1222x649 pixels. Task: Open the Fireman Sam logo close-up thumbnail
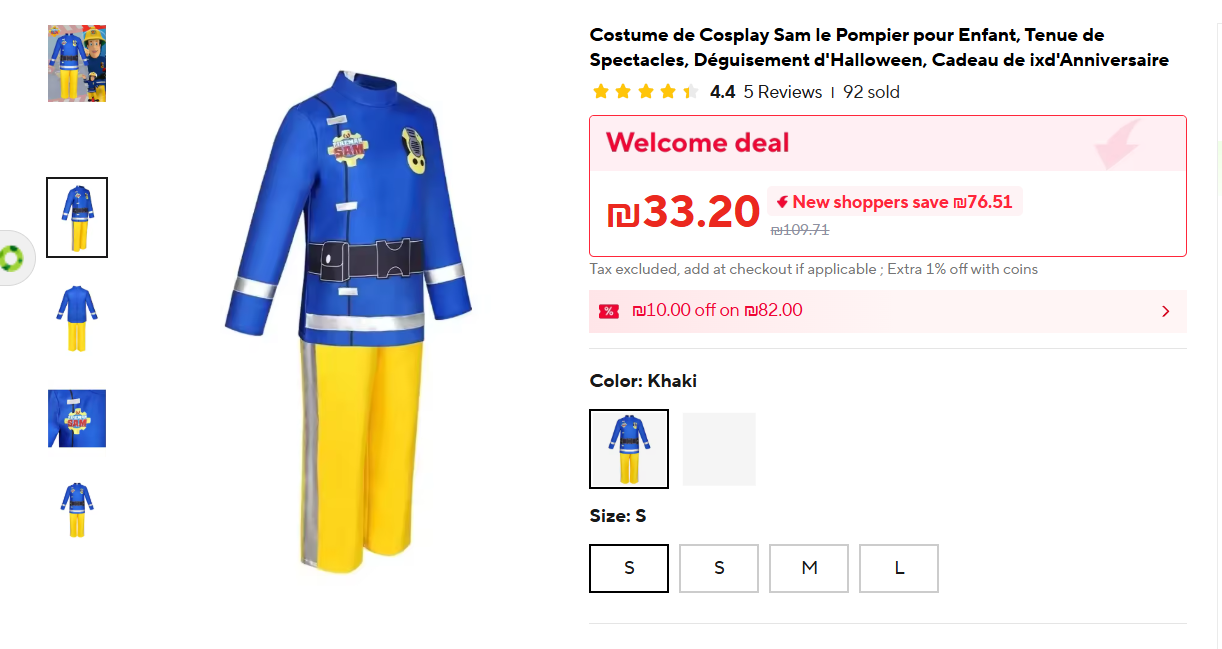77,418
